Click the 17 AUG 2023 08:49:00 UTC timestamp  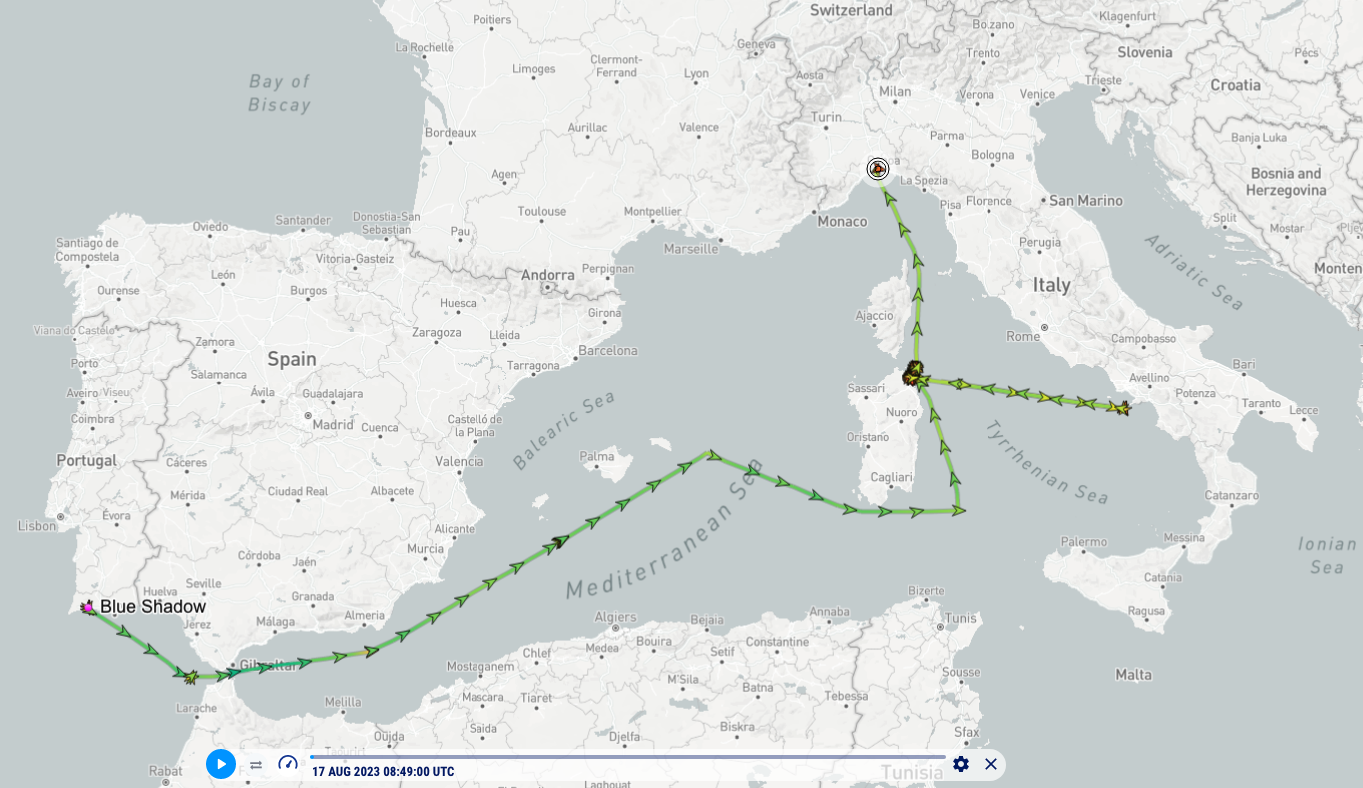pyautogui.click(x=383, y=772)
